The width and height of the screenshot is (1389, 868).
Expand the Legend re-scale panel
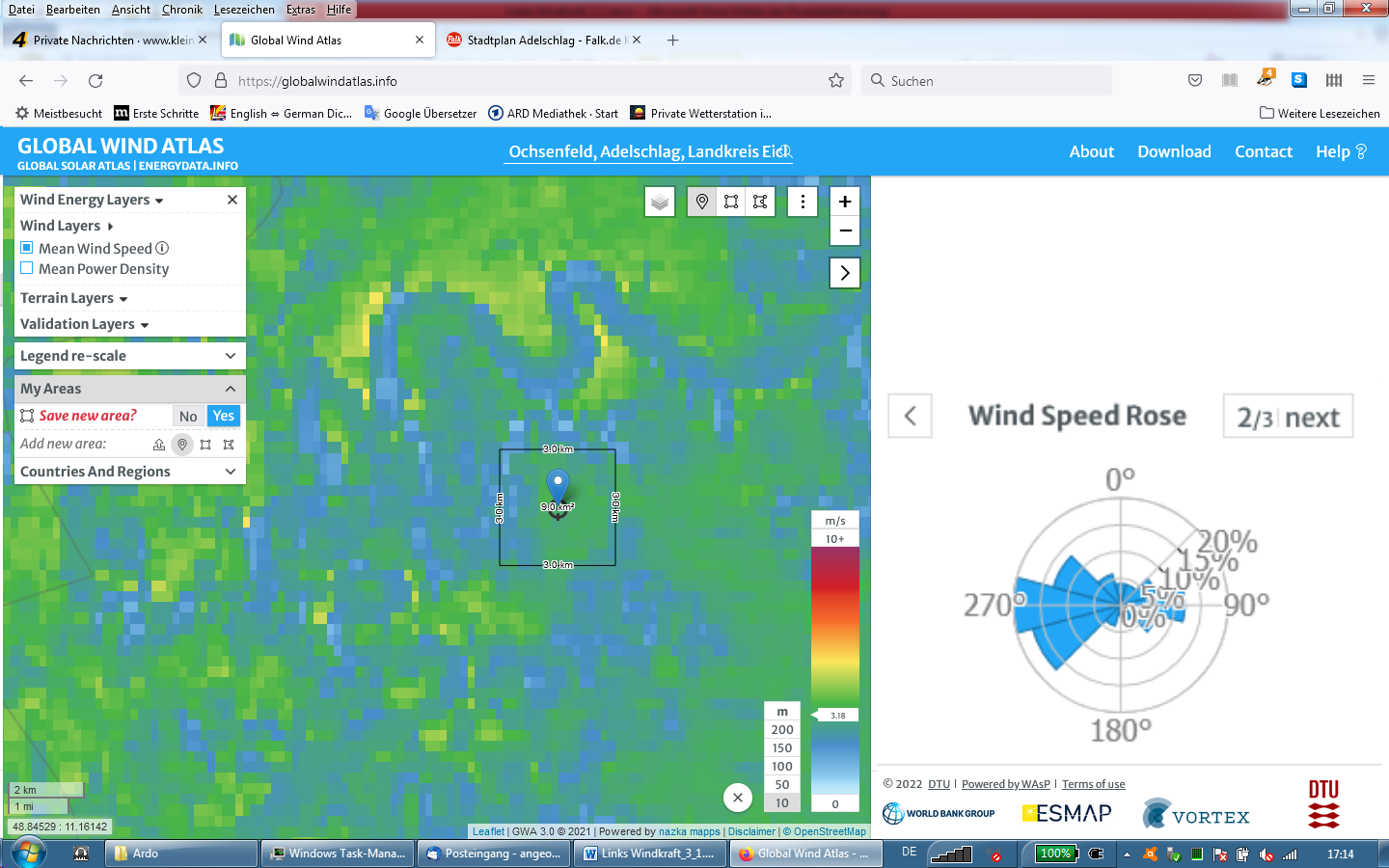tap(129, 356)
